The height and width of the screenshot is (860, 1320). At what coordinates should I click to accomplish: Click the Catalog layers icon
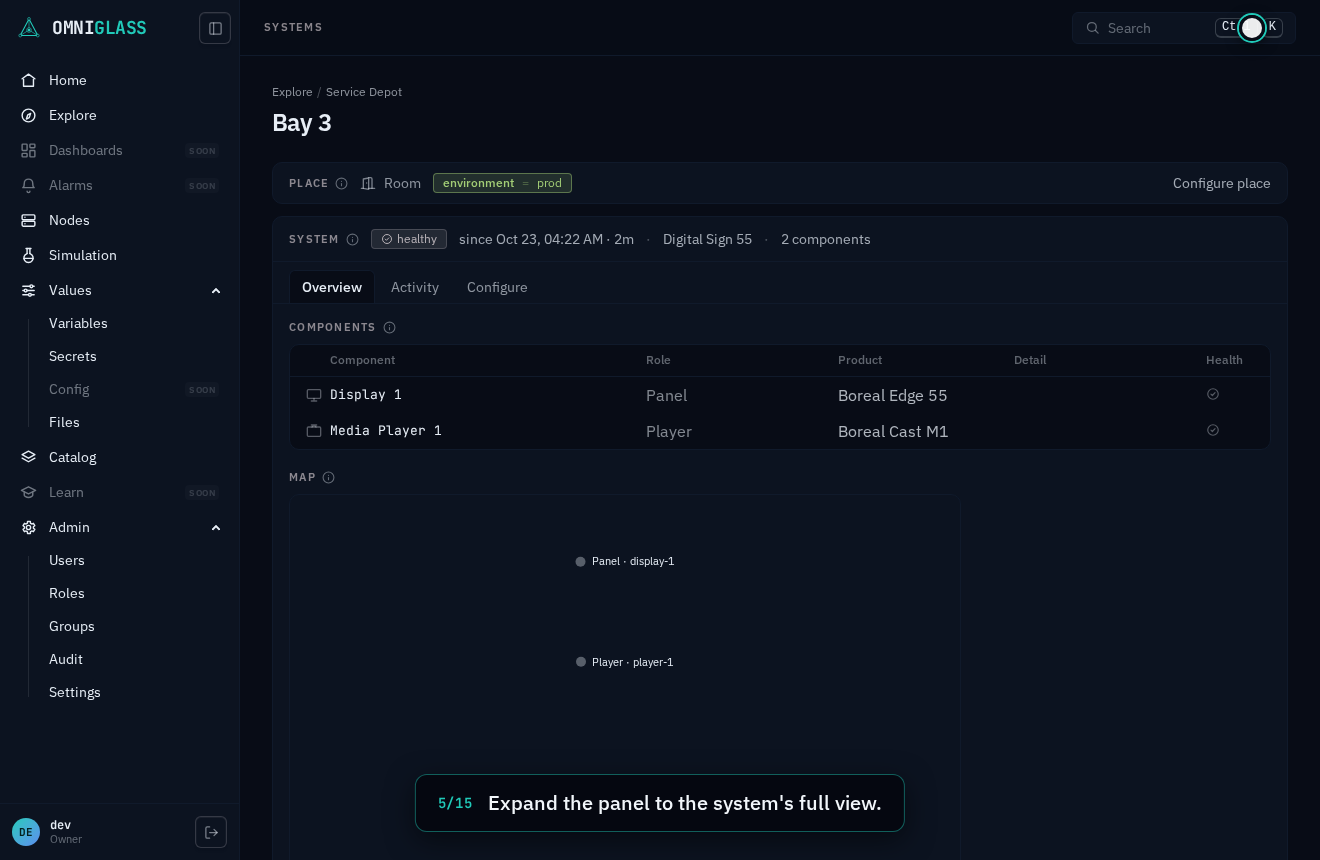pyautogui.click(x=29, y=457)
